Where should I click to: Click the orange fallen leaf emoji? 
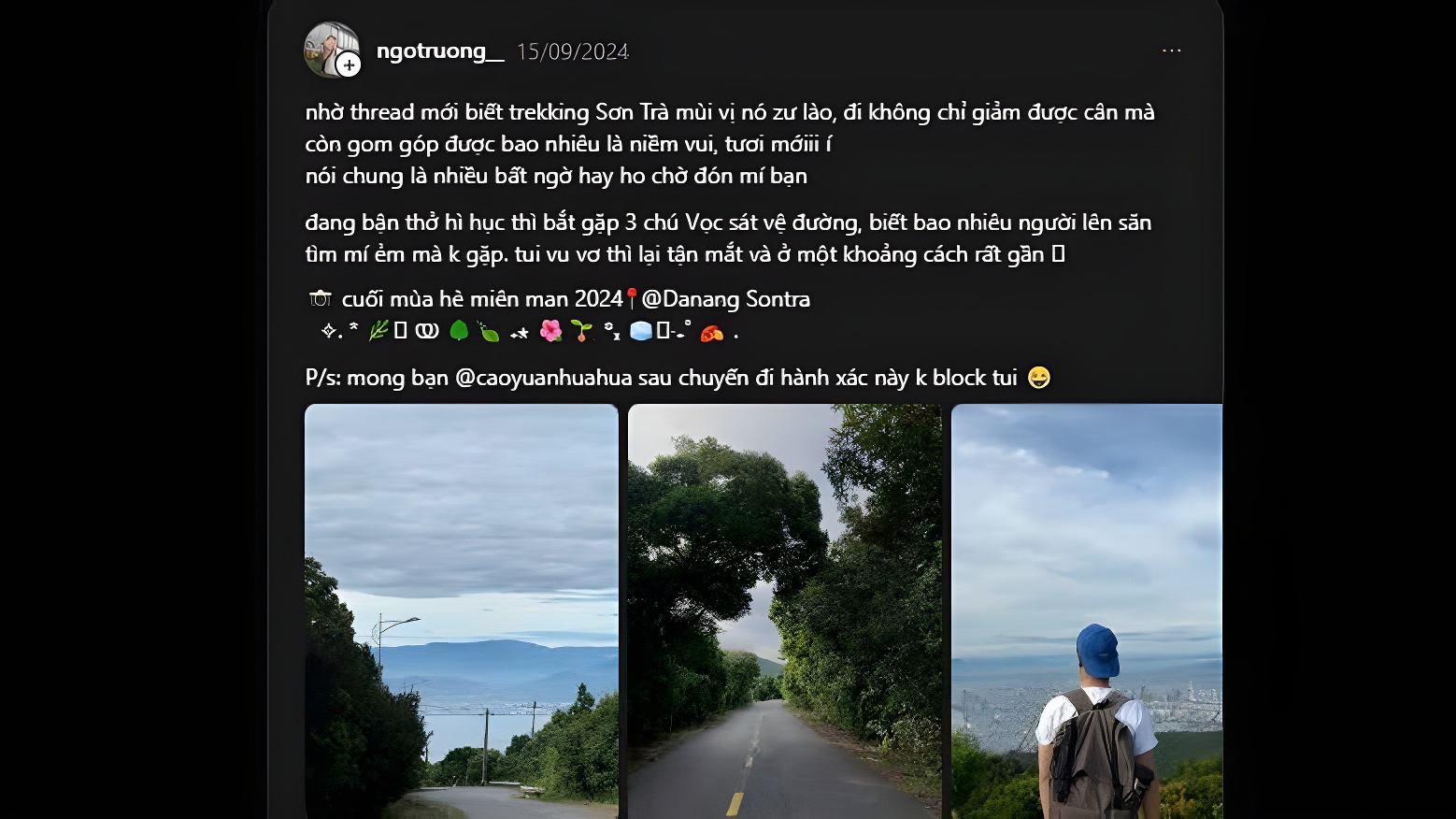[712, 332]
